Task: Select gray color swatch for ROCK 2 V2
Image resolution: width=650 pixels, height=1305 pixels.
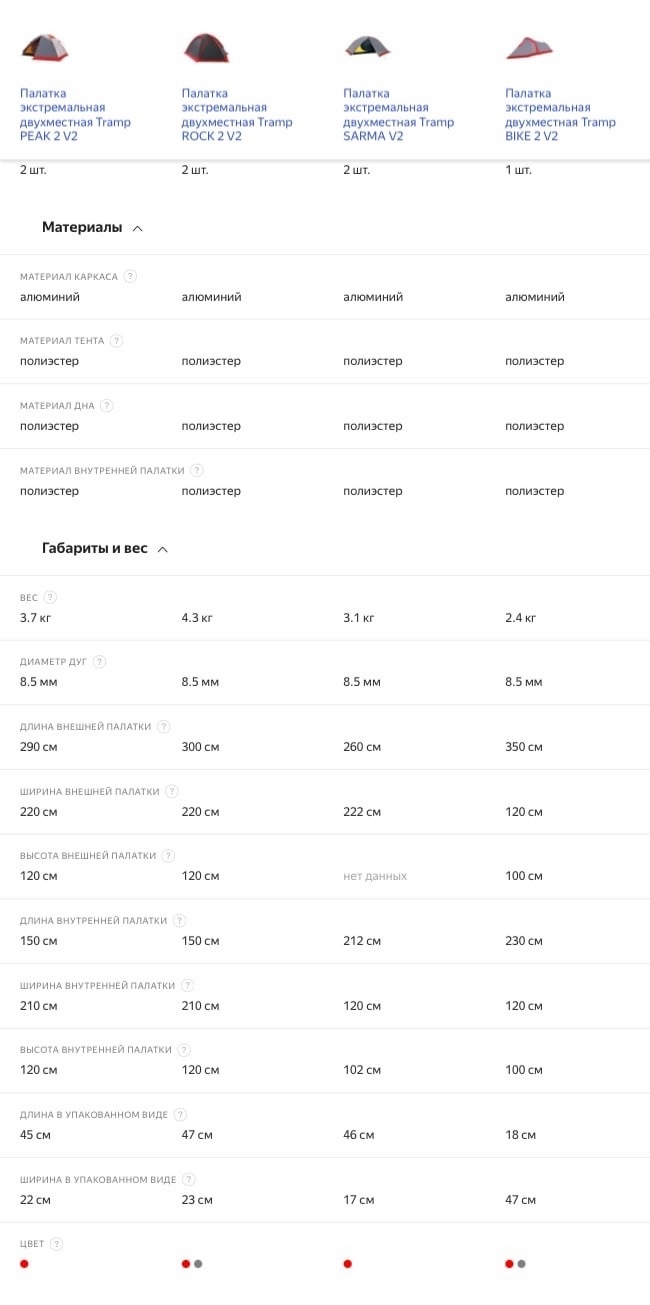Action: (198, 1264)
